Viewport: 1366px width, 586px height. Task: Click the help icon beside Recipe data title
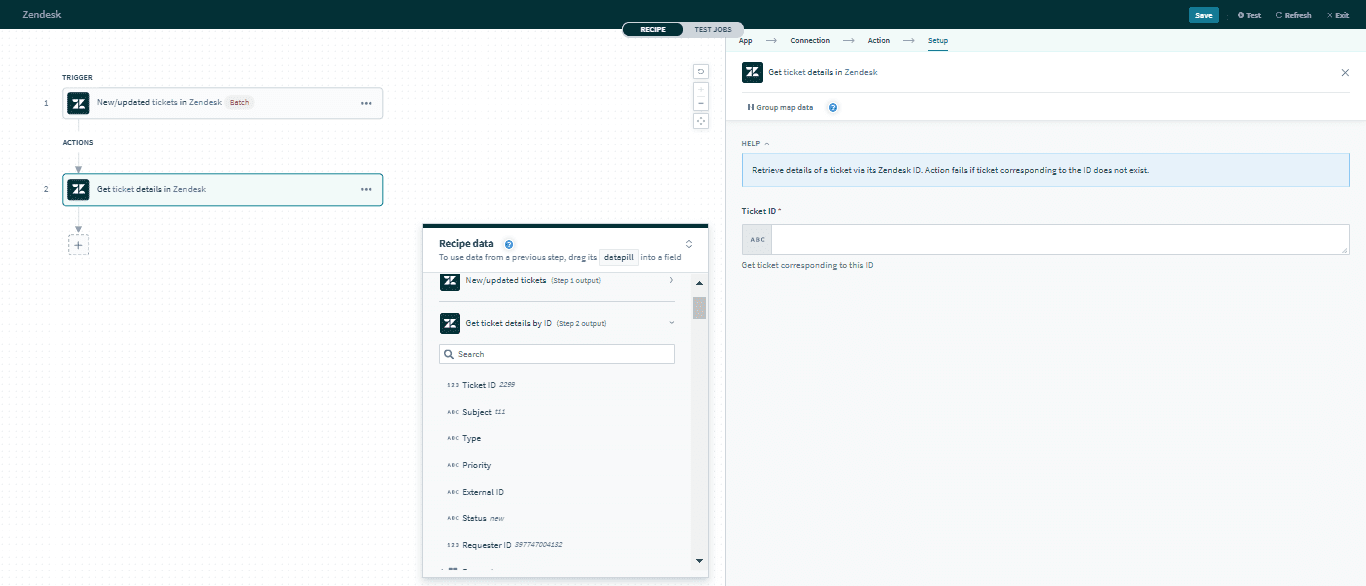point(509,244)
